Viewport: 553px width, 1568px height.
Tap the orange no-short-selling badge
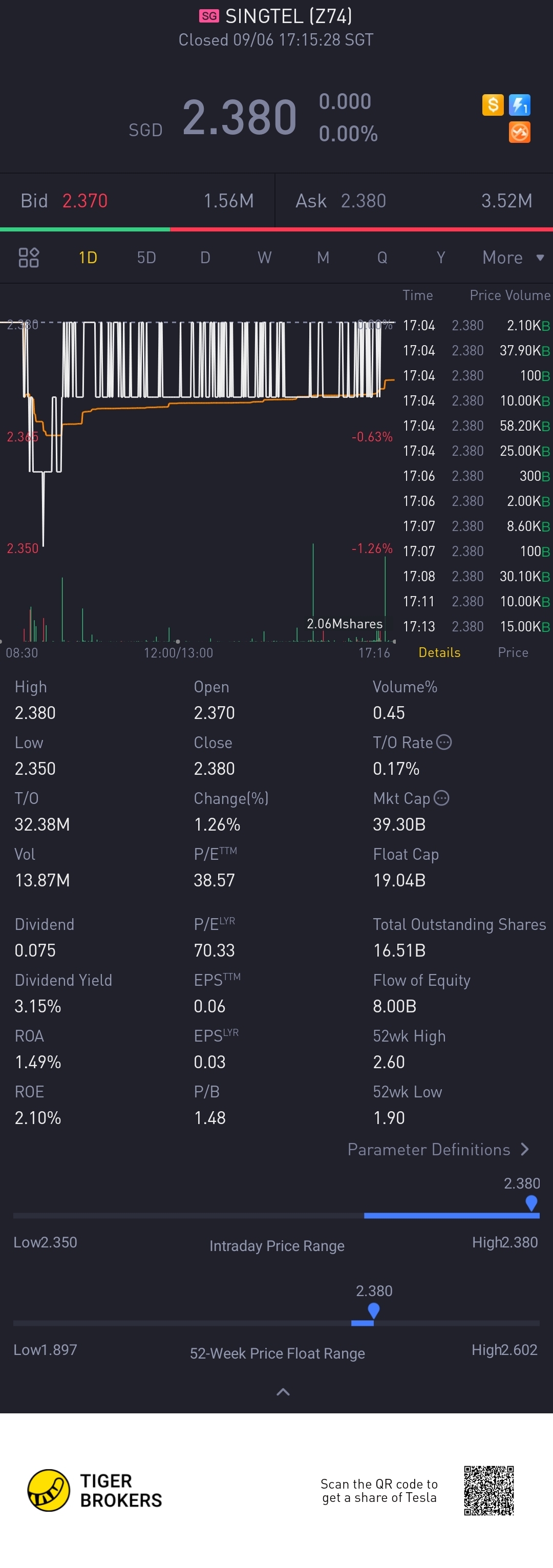click(x=520, y=132)
